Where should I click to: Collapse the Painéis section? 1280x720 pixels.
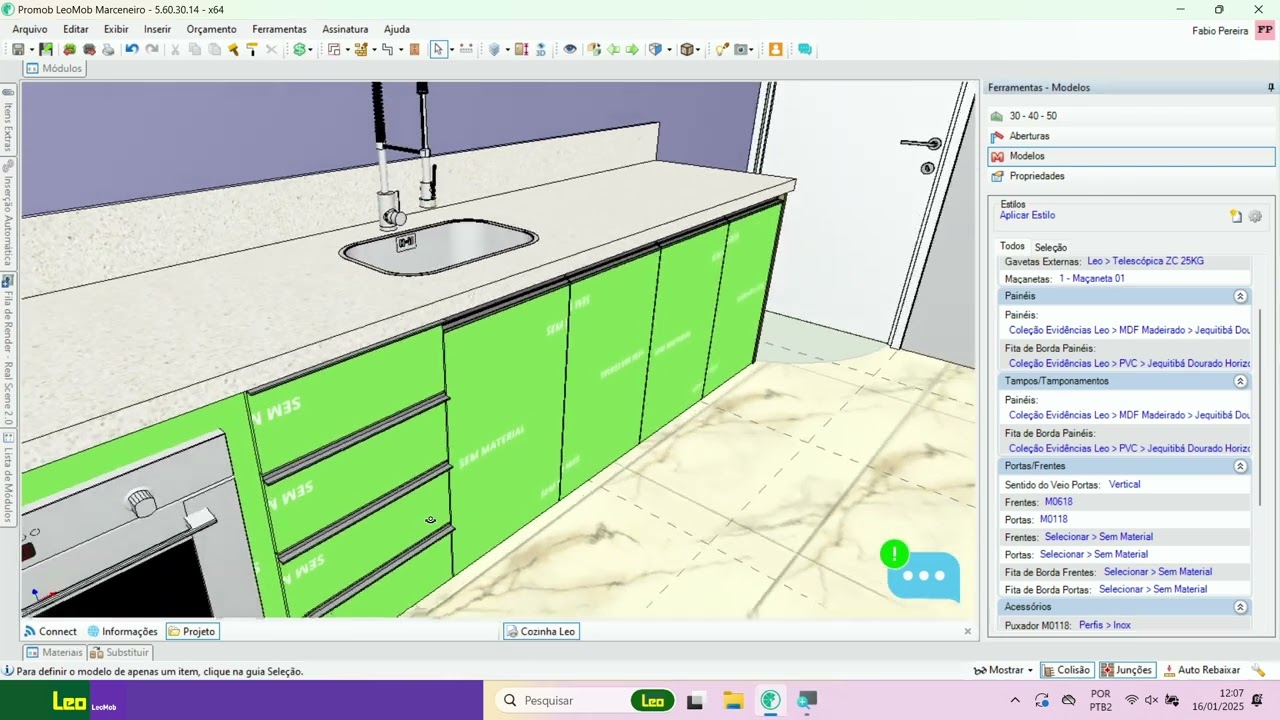tap(1240, 296)
